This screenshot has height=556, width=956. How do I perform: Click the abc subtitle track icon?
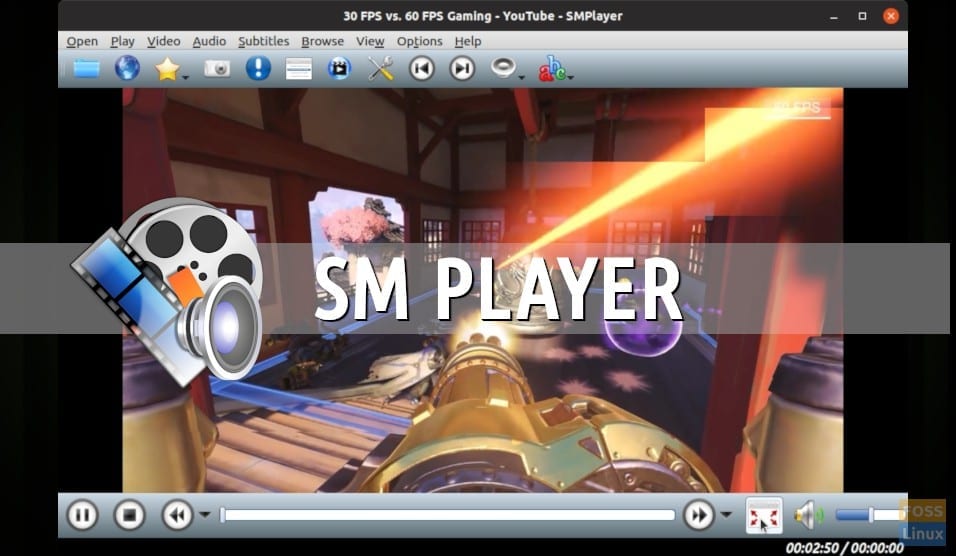[552, 68]
